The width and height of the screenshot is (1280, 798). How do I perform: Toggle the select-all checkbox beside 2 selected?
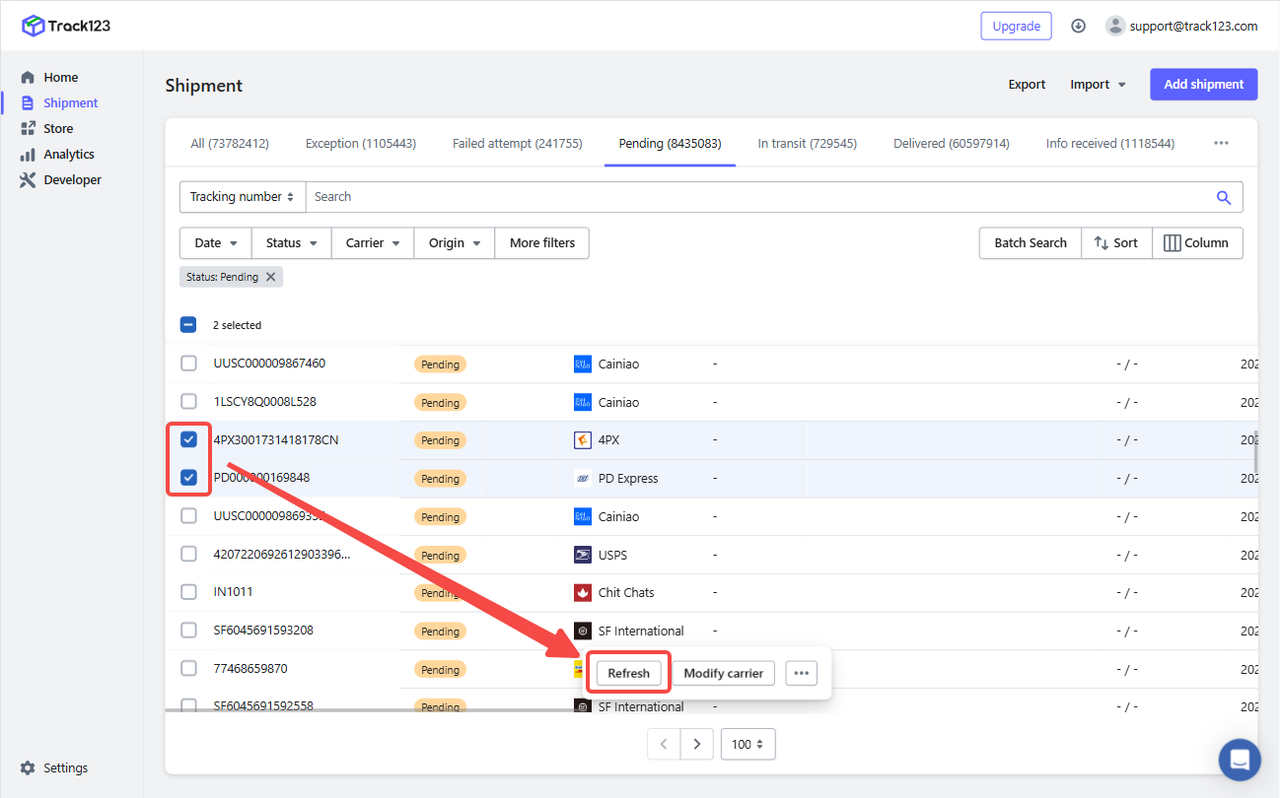189,325
